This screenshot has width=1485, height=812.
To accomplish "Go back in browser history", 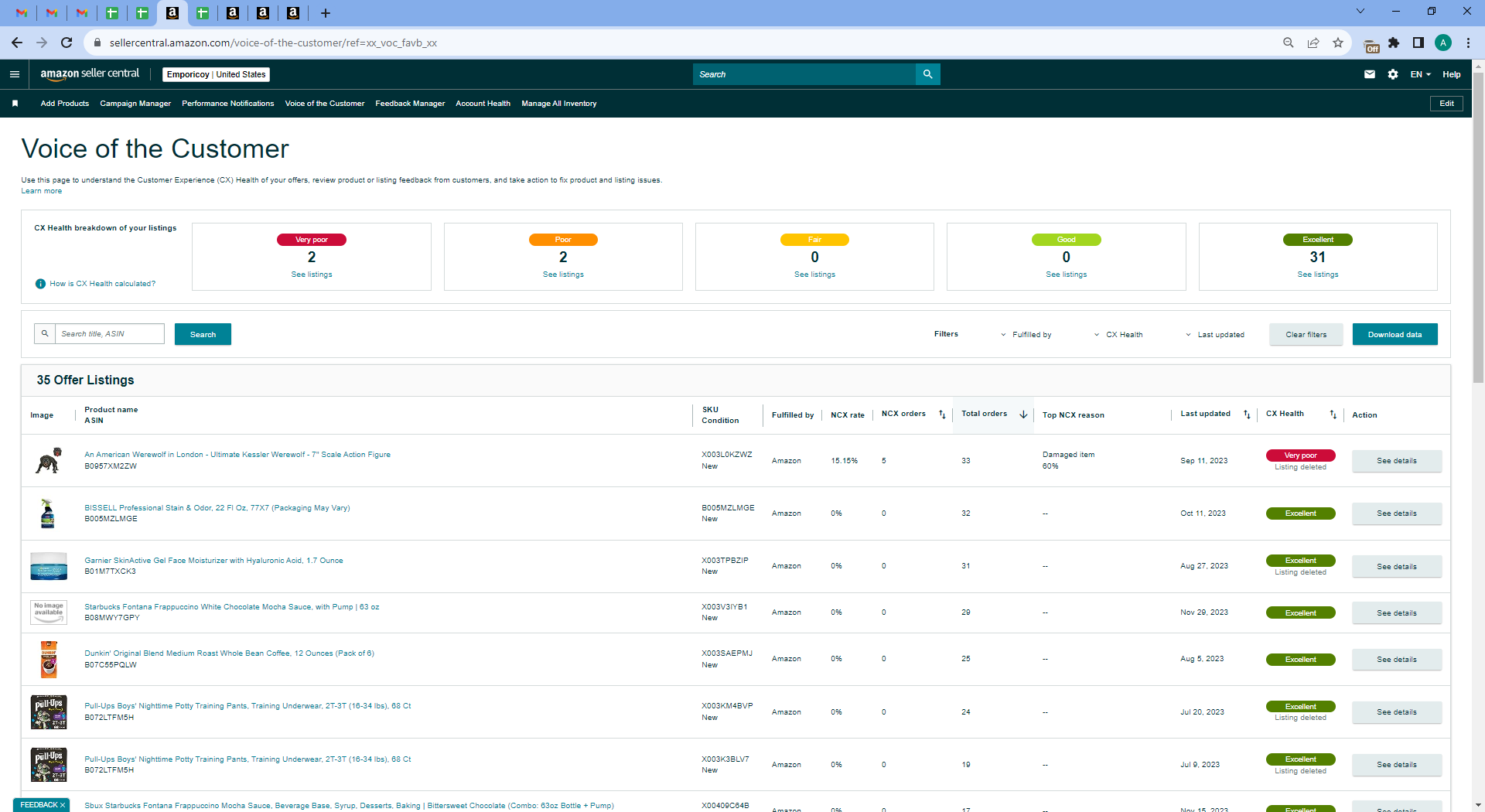I will click(17, 43).
